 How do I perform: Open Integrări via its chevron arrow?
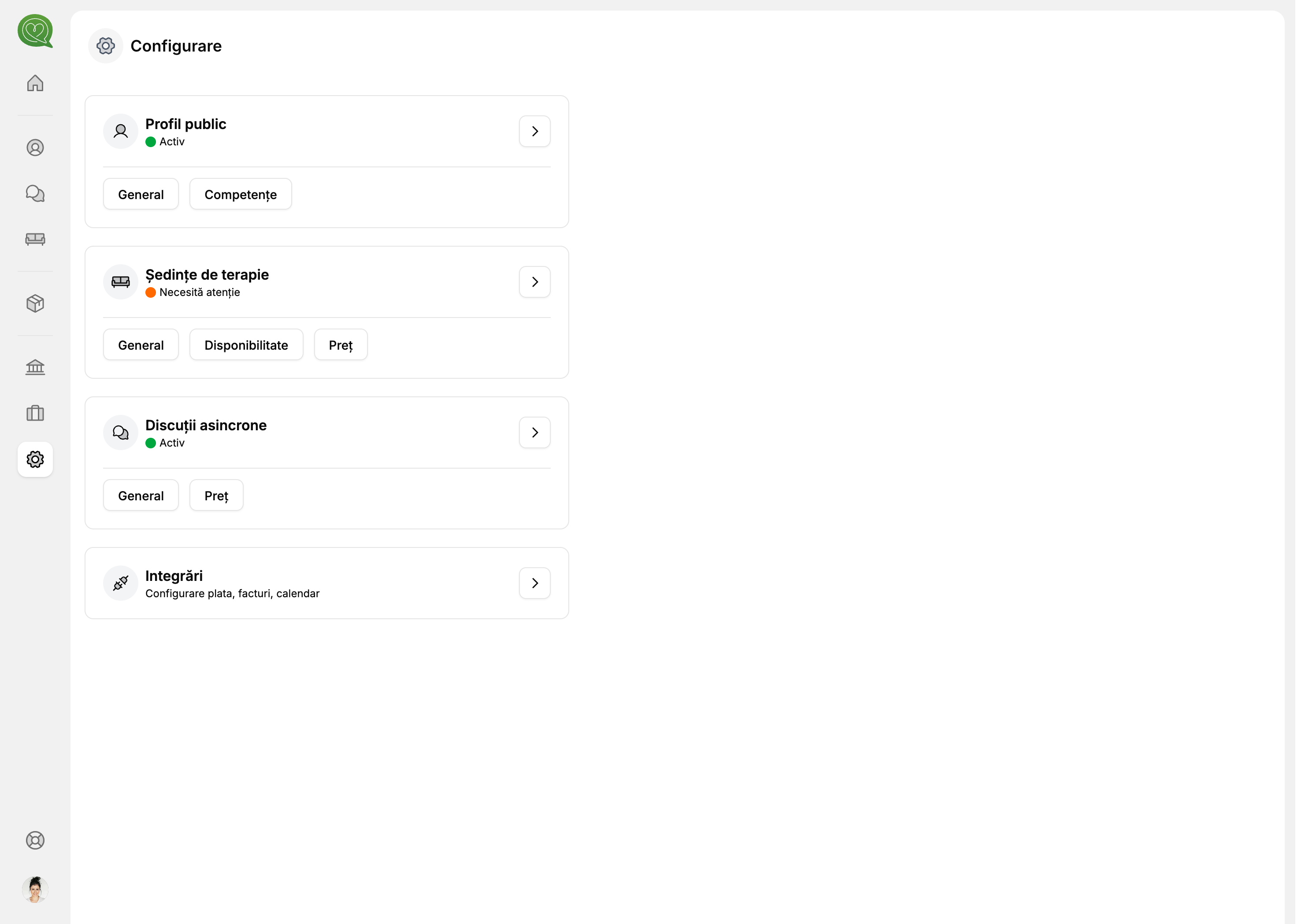(534, 583)
